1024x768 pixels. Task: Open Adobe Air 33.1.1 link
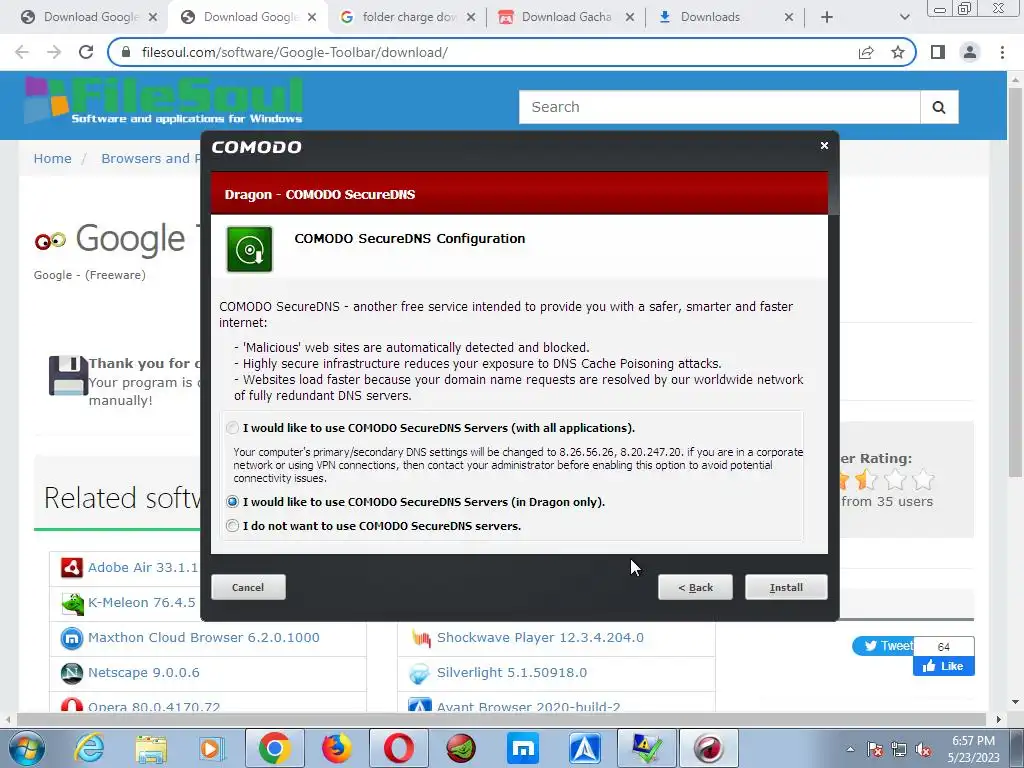[x=142, y=568]
